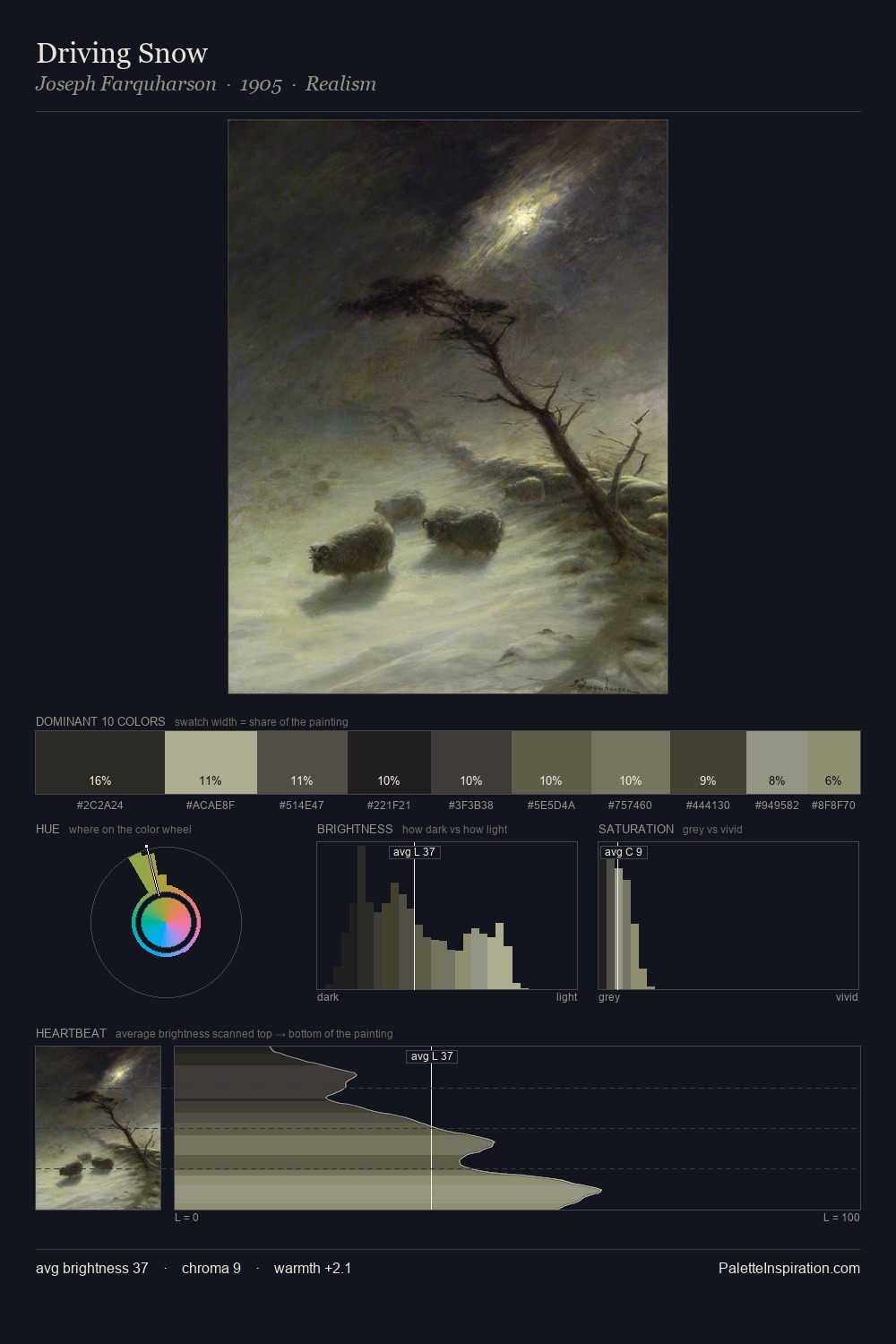Click the 'grey vs vivid' caption
The image size is (896, 1344).
[712, 830]
